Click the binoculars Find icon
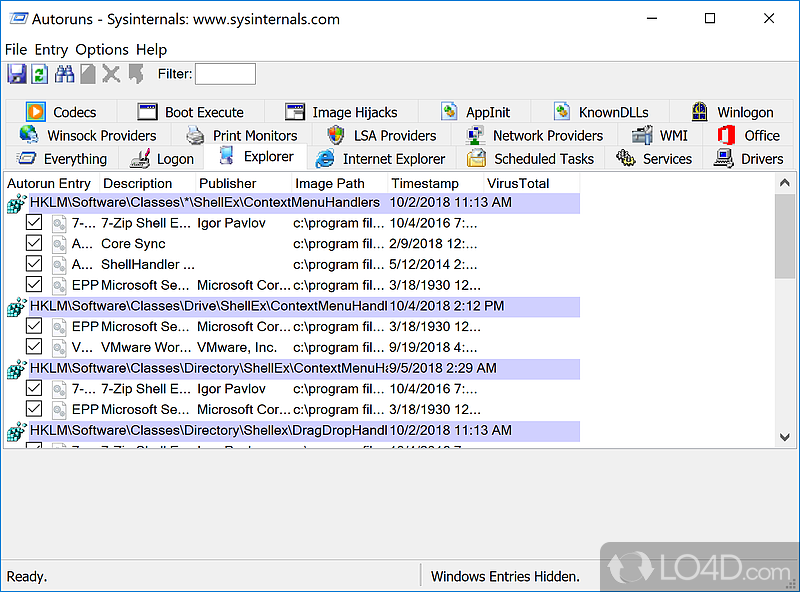Screen dimensions: 800x592 tap(65, 74)
